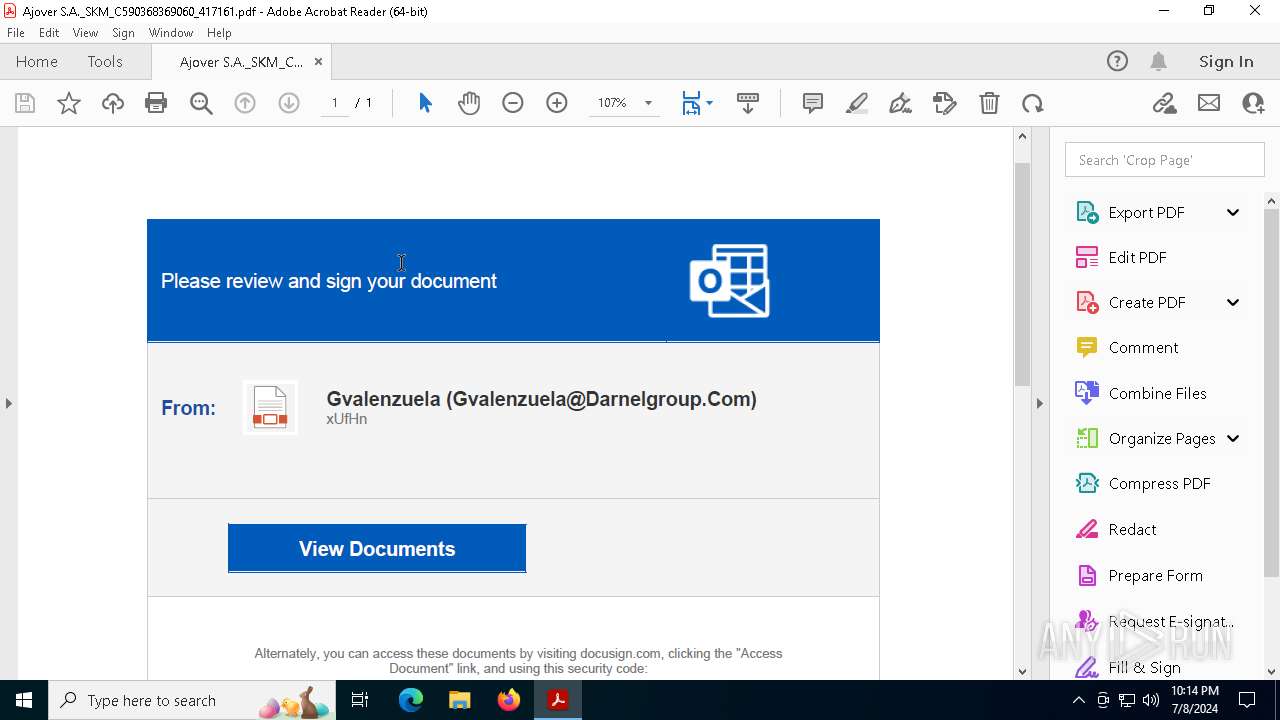
Task: Zoom in with plus icon
Action: click(557, 103)
